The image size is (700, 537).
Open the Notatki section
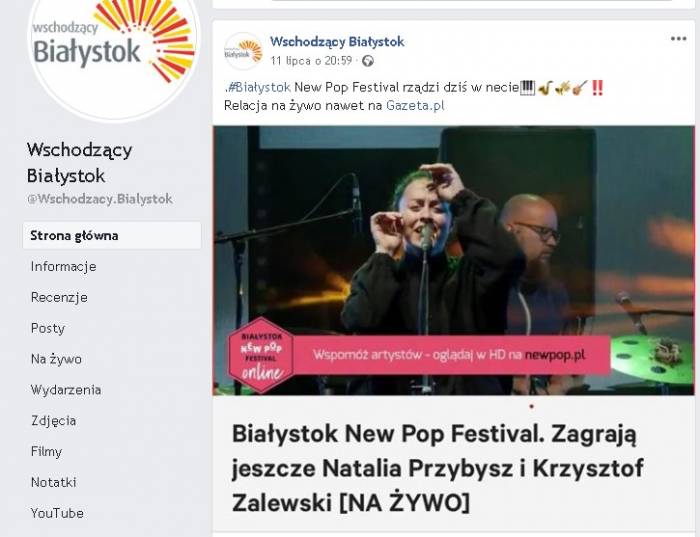point(54,482)
